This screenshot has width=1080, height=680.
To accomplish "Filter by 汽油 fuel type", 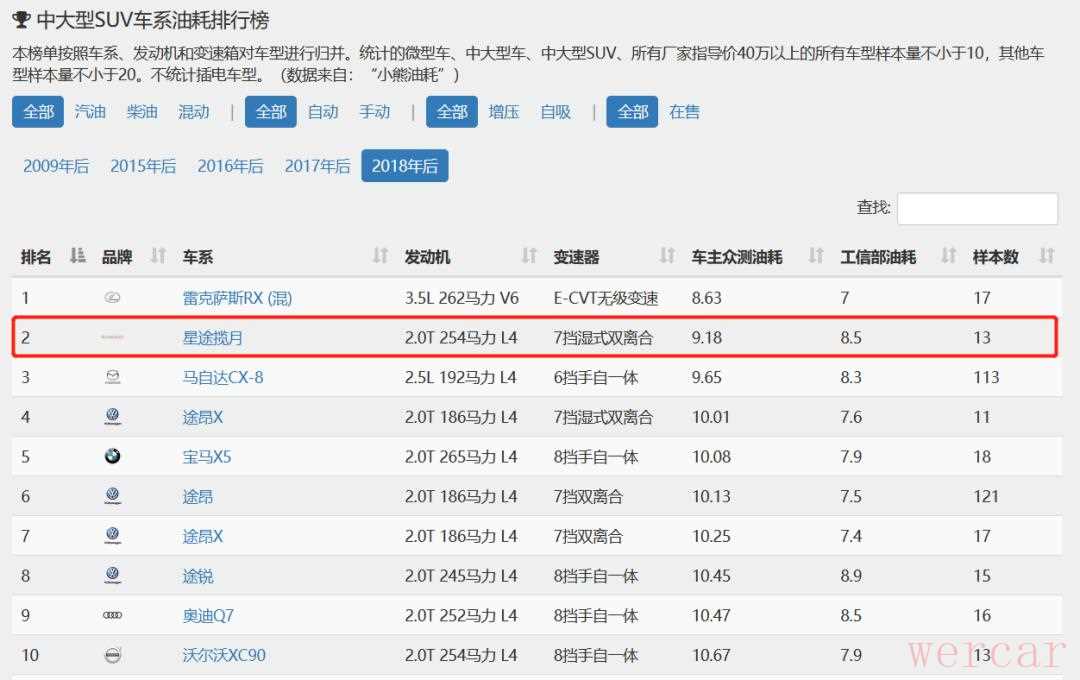I will tap(90, 112).
